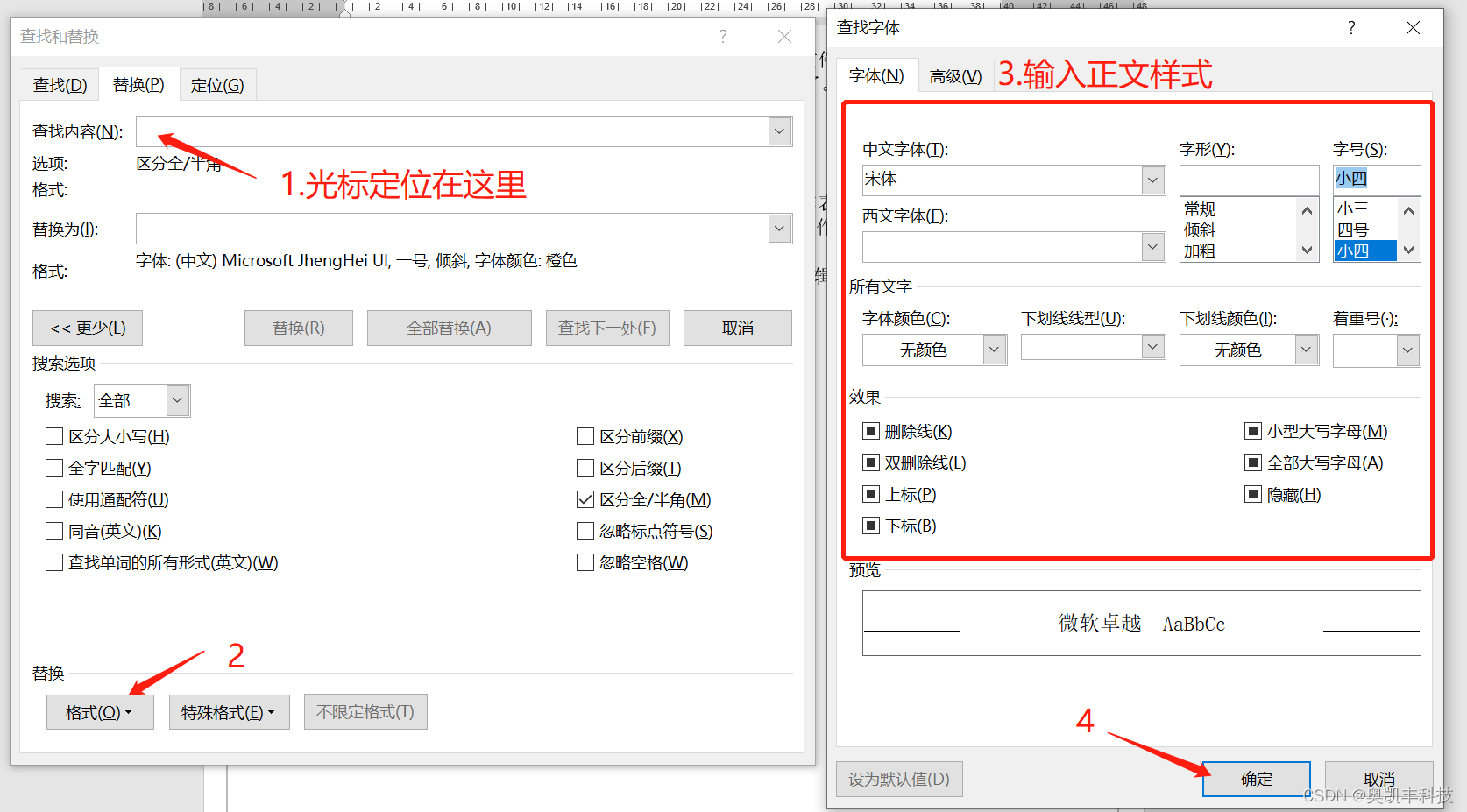Screen dimensions: 1467x812
Task: Click 取消 in Find Font dialog
Action: tap(1379, 779)
